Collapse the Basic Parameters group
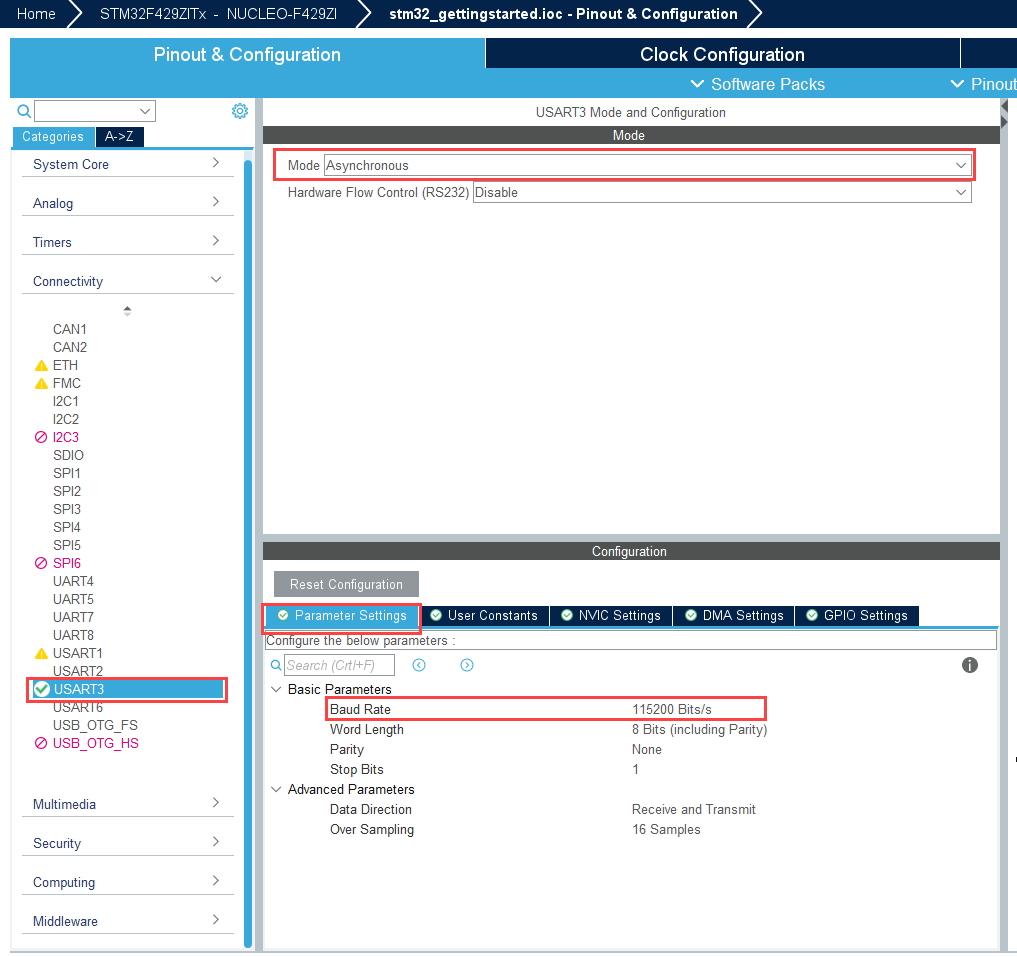 pyautogui.click(x=276, y=690)
